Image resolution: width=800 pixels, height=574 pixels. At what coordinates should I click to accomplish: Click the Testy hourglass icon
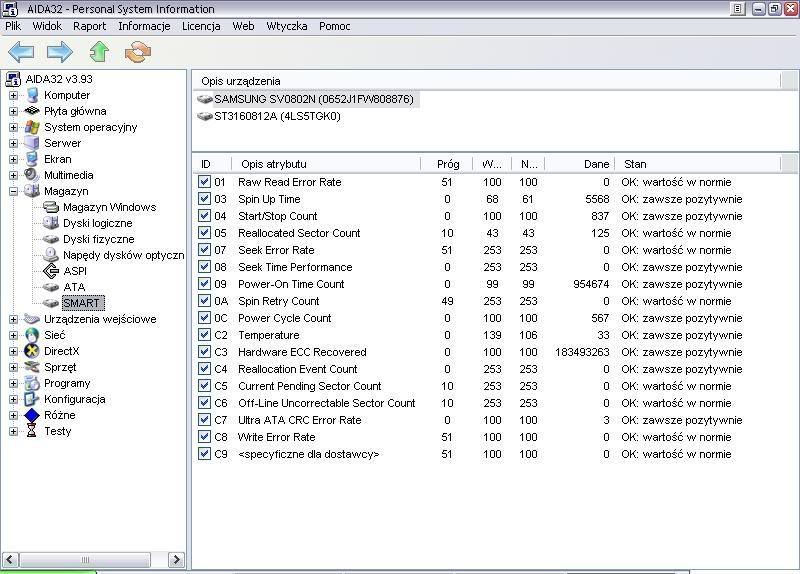click(x=32, y=431)
